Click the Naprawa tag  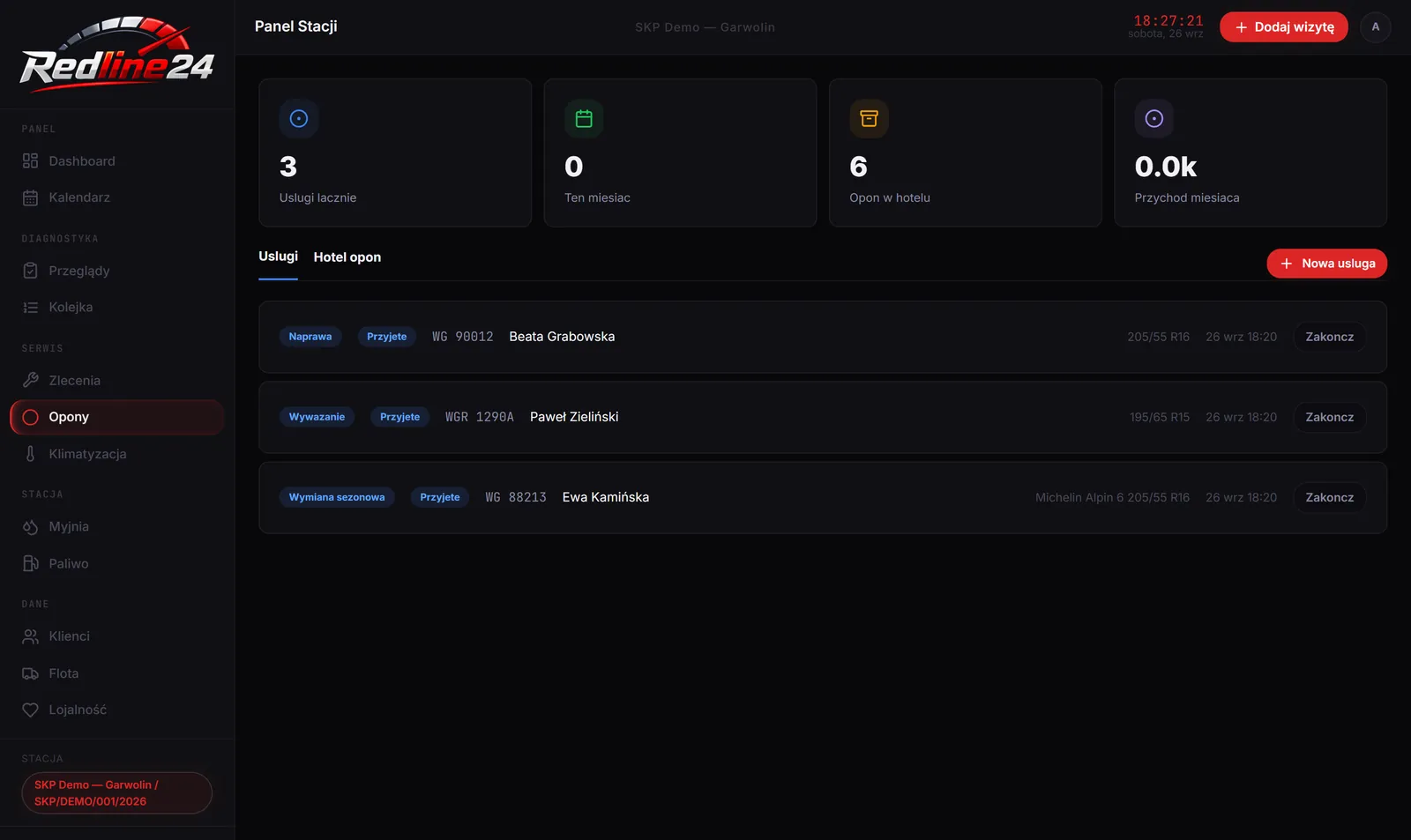click(310, 337)
